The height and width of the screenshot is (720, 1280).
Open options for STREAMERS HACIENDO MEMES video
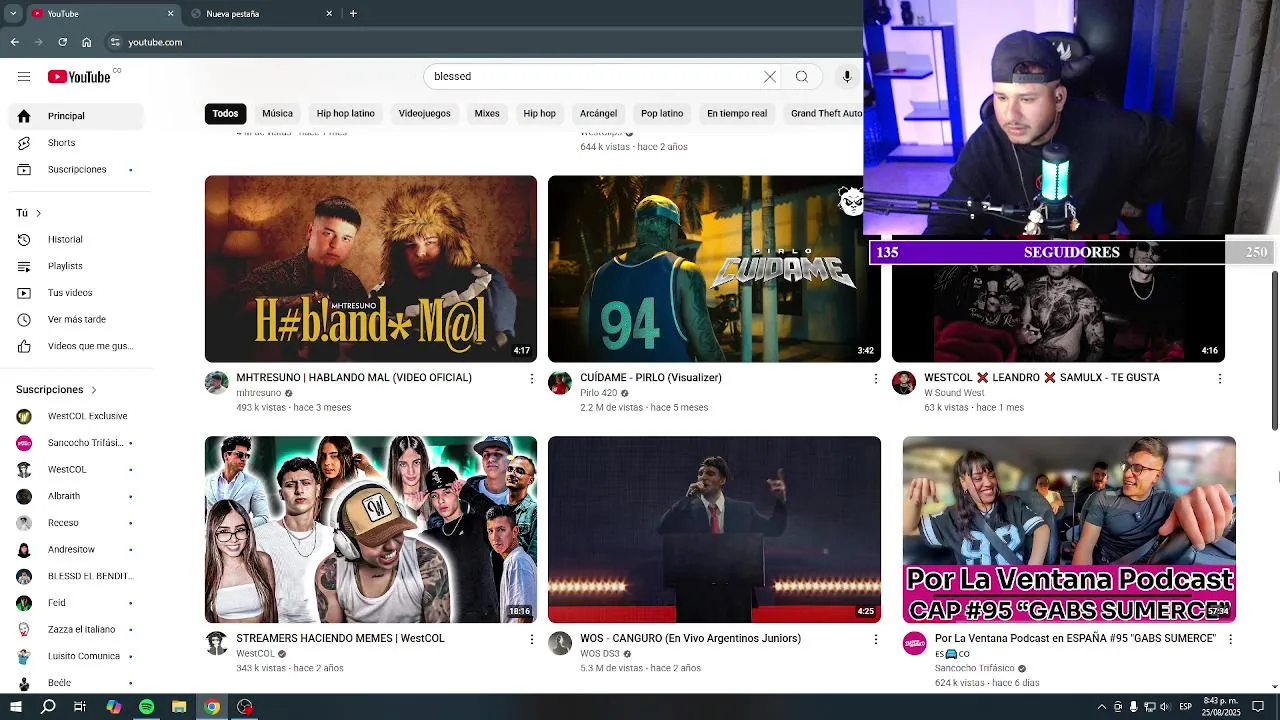532,639
